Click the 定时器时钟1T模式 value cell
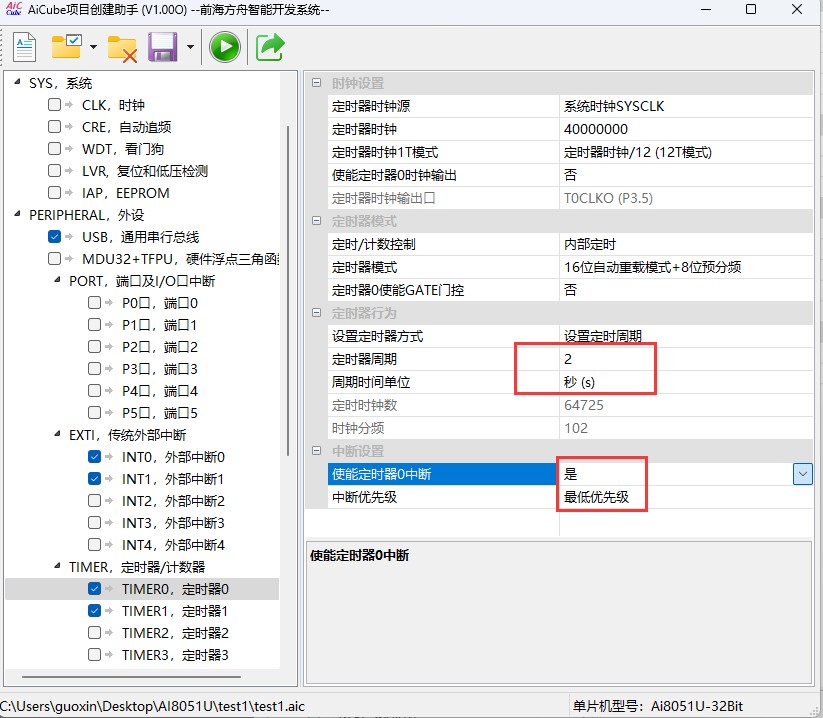 point(686,152)
